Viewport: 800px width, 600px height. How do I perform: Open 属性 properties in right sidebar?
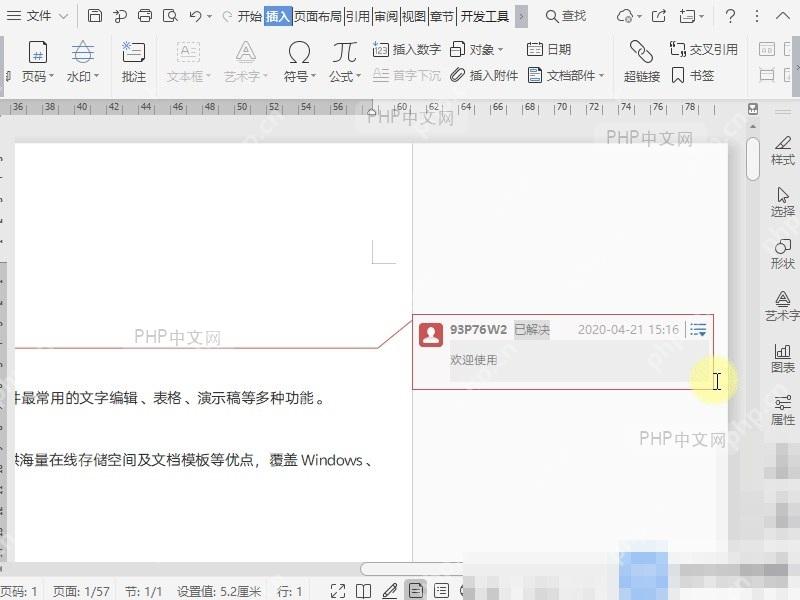[783, 411]
